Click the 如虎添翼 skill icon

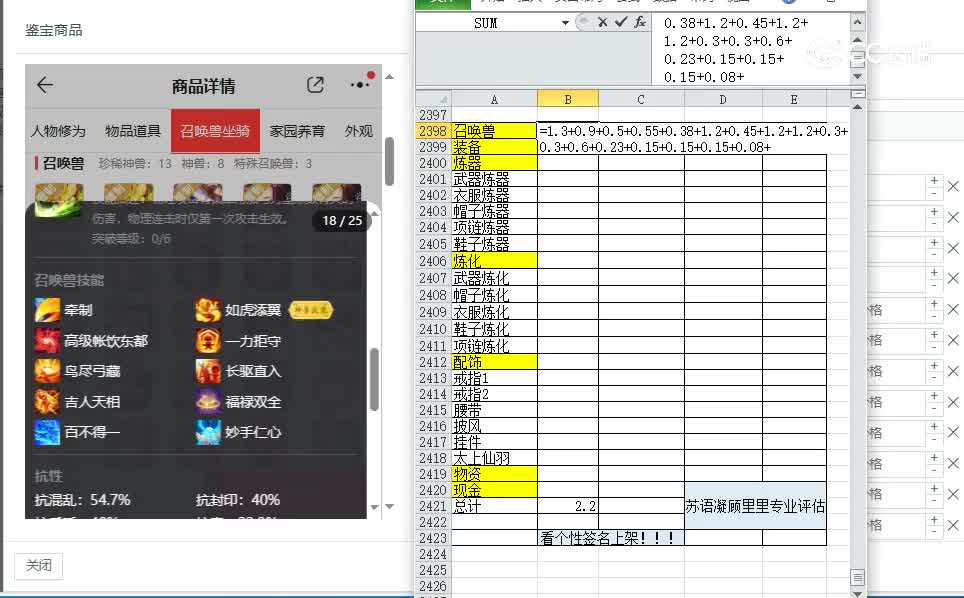pos(208,311)
